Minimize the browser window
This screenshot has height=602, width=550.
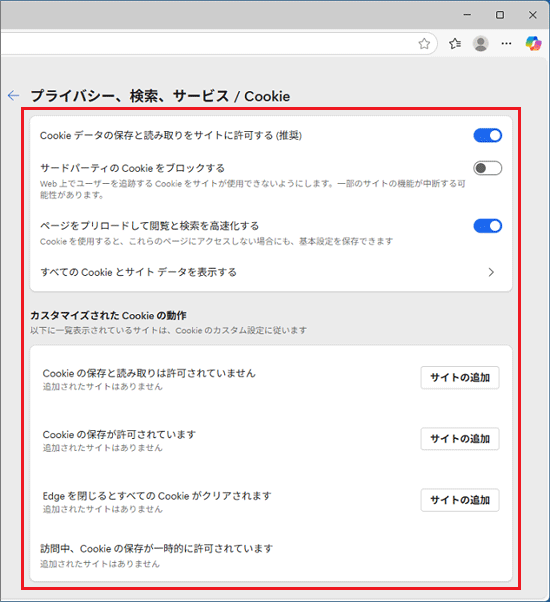(x=467, y=15)
